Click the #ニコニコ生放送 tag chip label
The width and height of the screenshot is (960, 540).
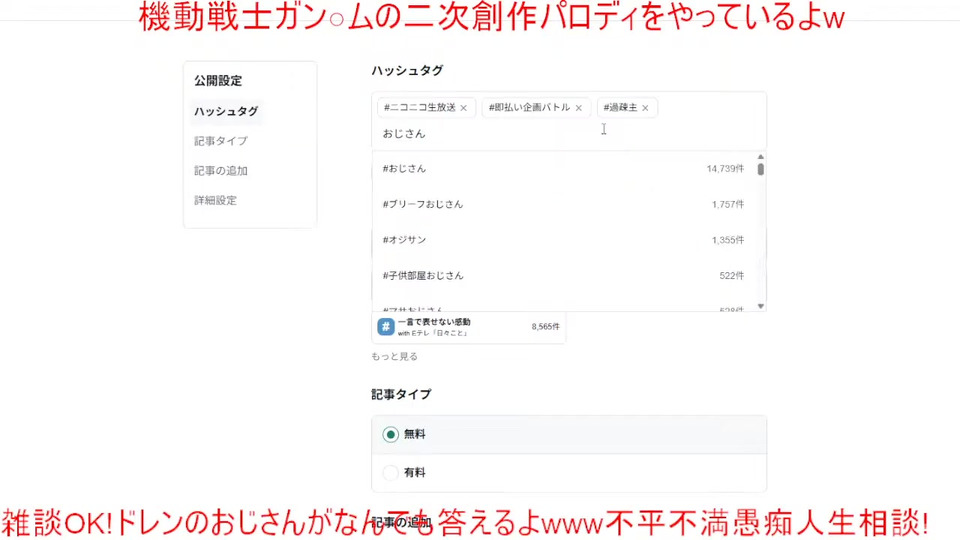419,107
